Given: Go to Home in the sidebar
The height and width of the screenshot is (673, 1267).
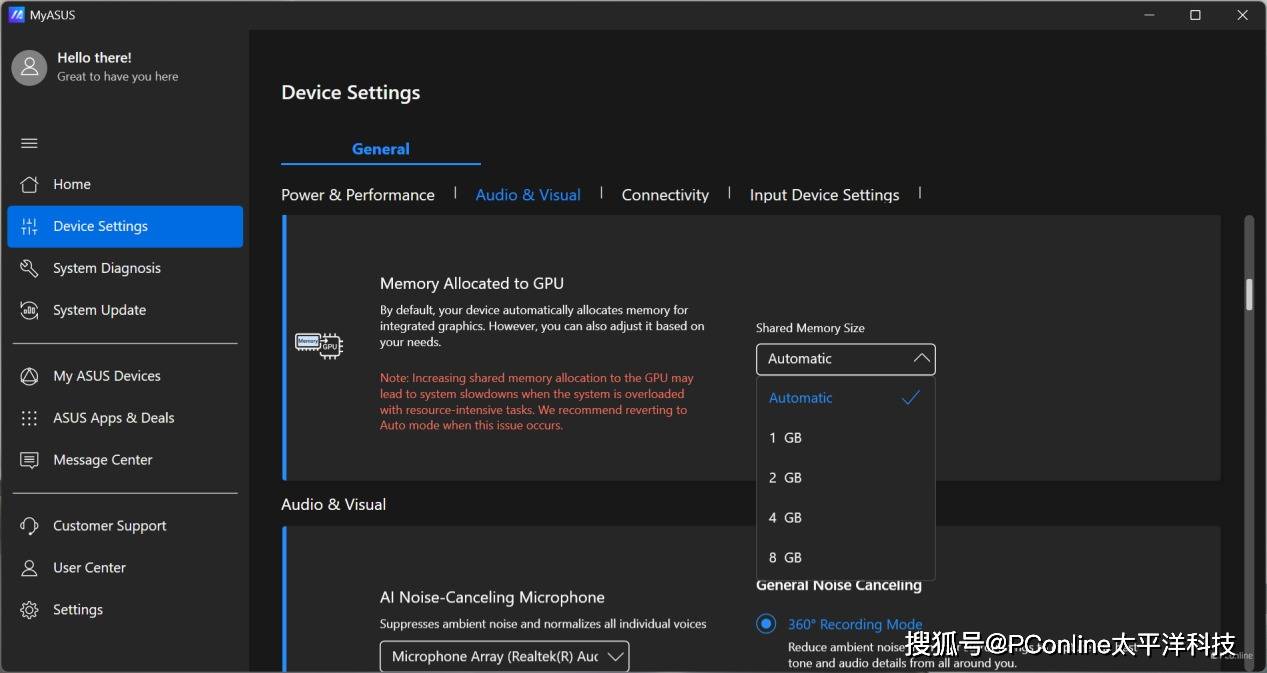Looking at the screenshot, I should click(125, 184).
